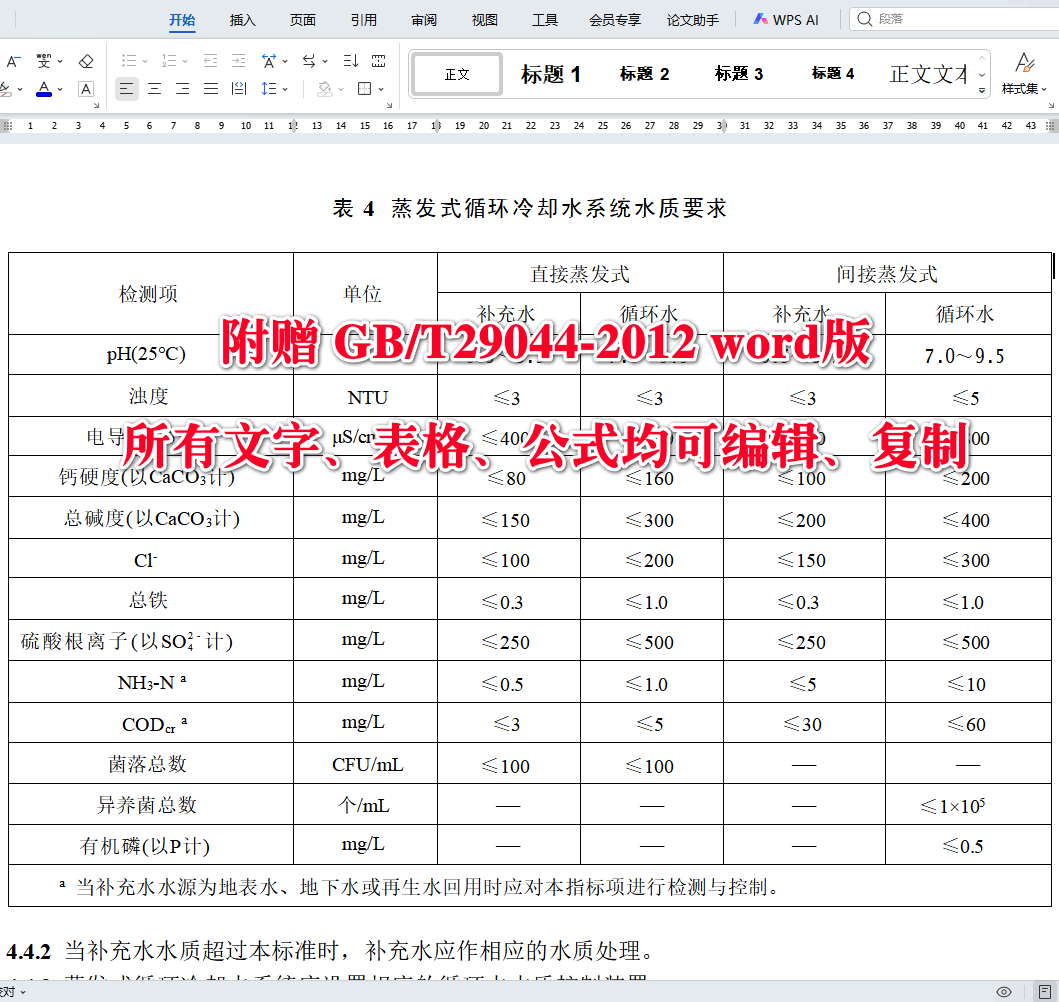This screenshot has height=1002, width=1059.
Task: Switch to the 开始 tab
Action: pos(182,20)
